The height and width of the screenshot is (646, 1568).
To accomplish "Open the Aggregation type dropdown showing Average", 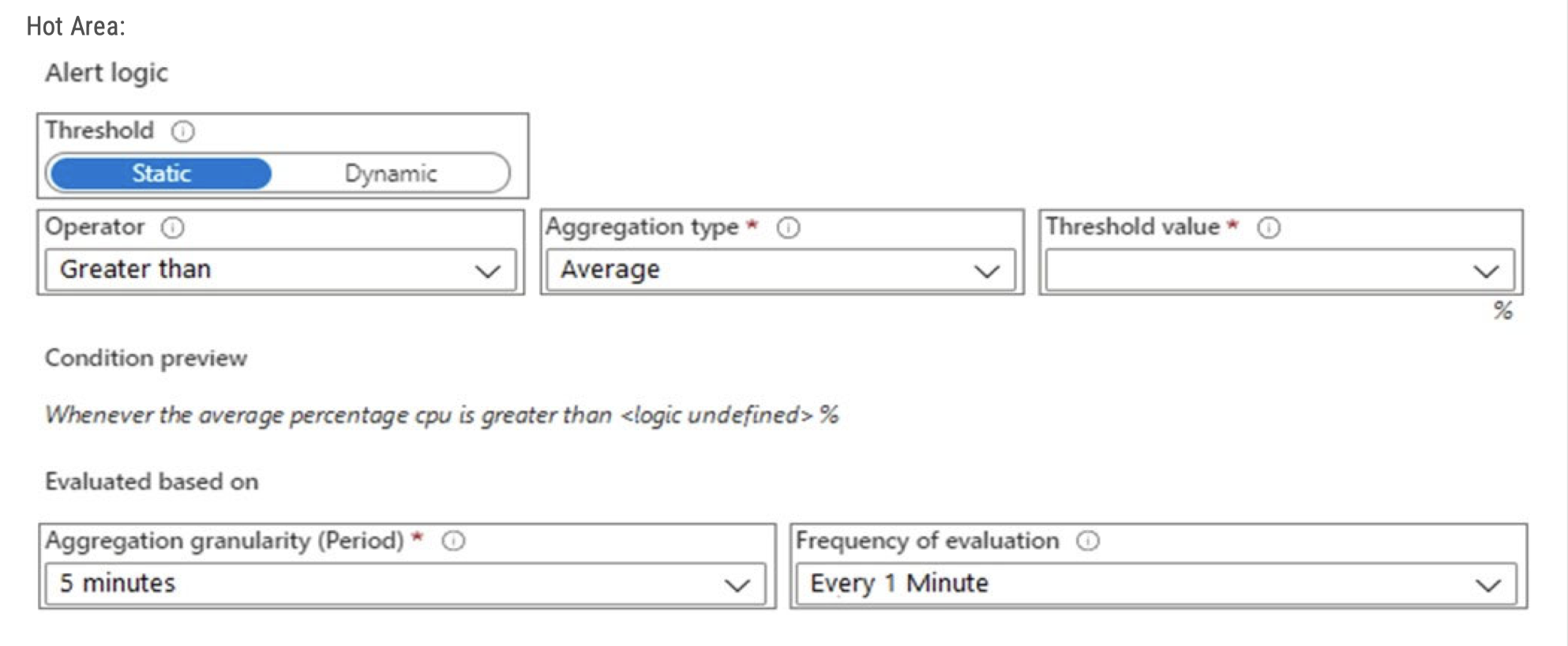I will (780, 270).
